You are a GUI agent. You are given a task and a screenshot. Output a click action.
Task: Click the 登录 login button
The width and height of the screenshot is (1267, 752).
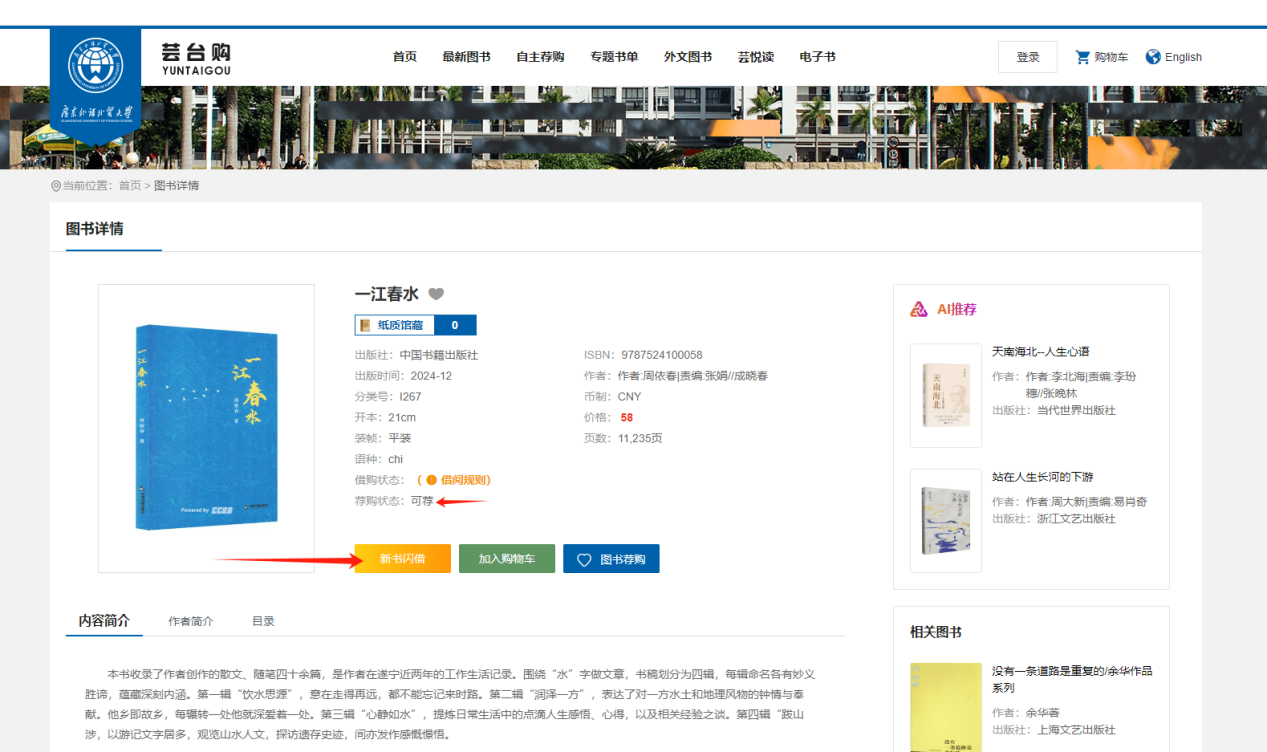(x=1027, y=57)
